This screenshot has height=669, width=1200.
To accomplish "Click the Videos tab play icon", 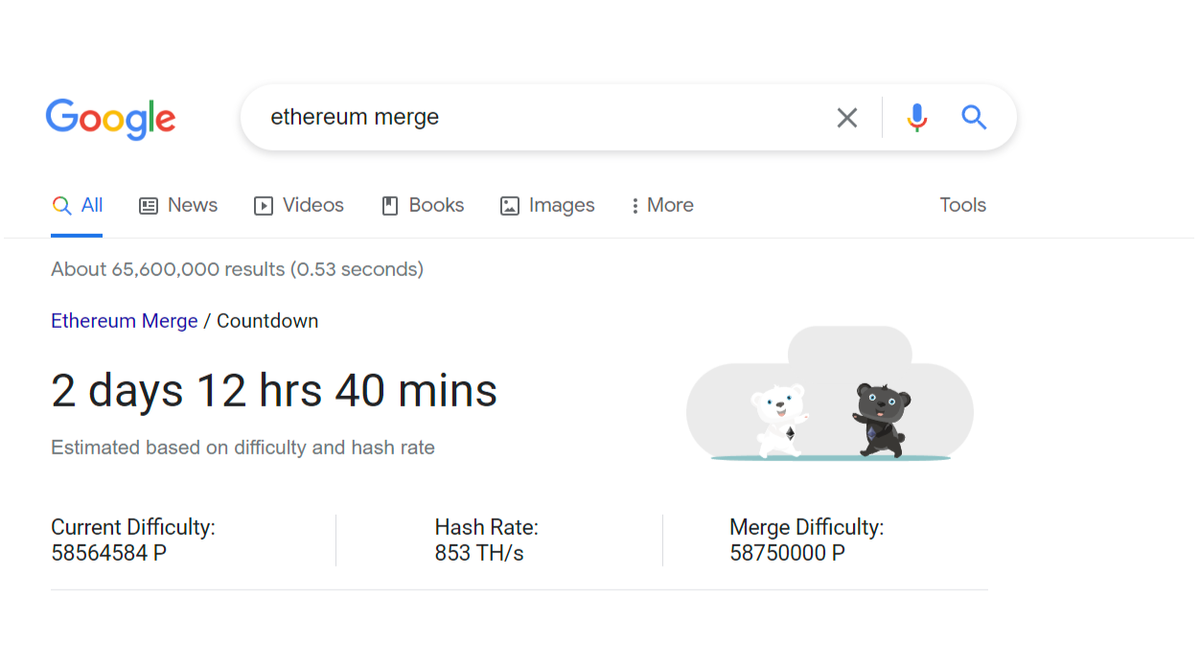I will pos(264,206).
